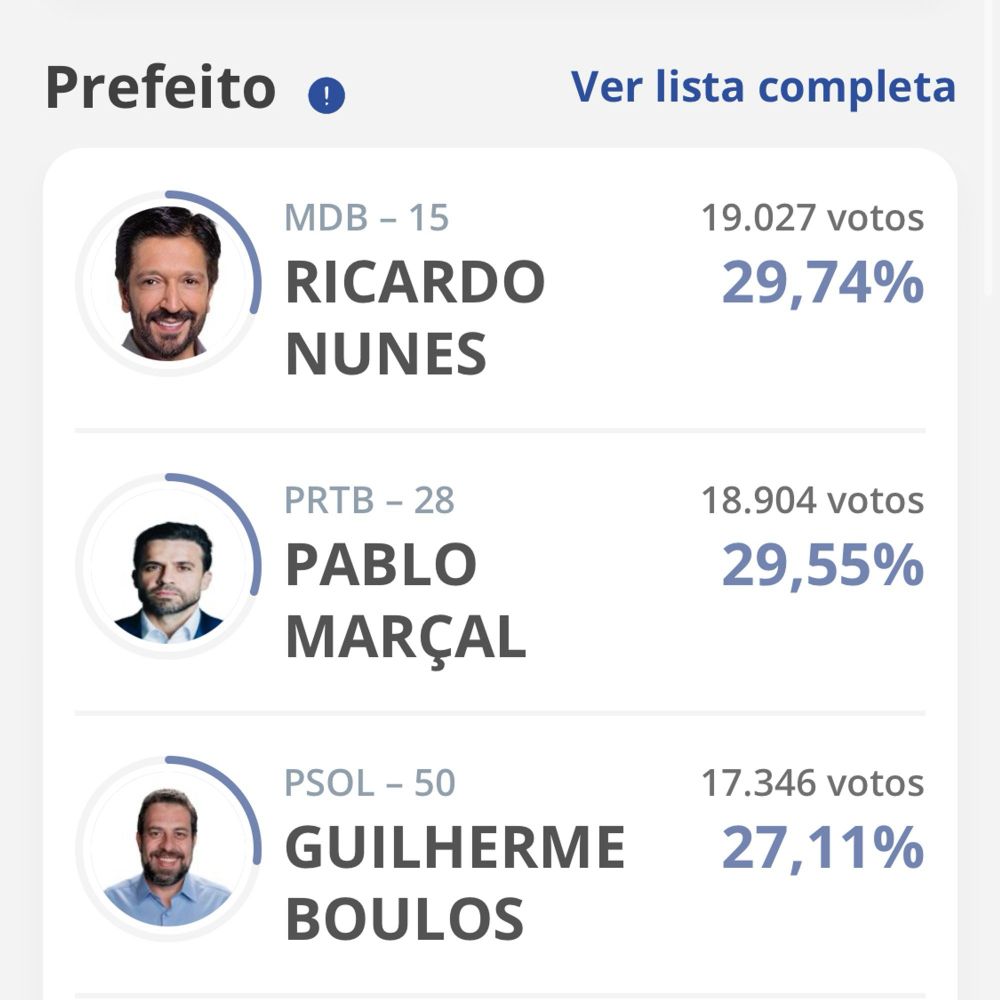Tap the 19.027 votos count
1000x1000 pixels.
(812, 218)
